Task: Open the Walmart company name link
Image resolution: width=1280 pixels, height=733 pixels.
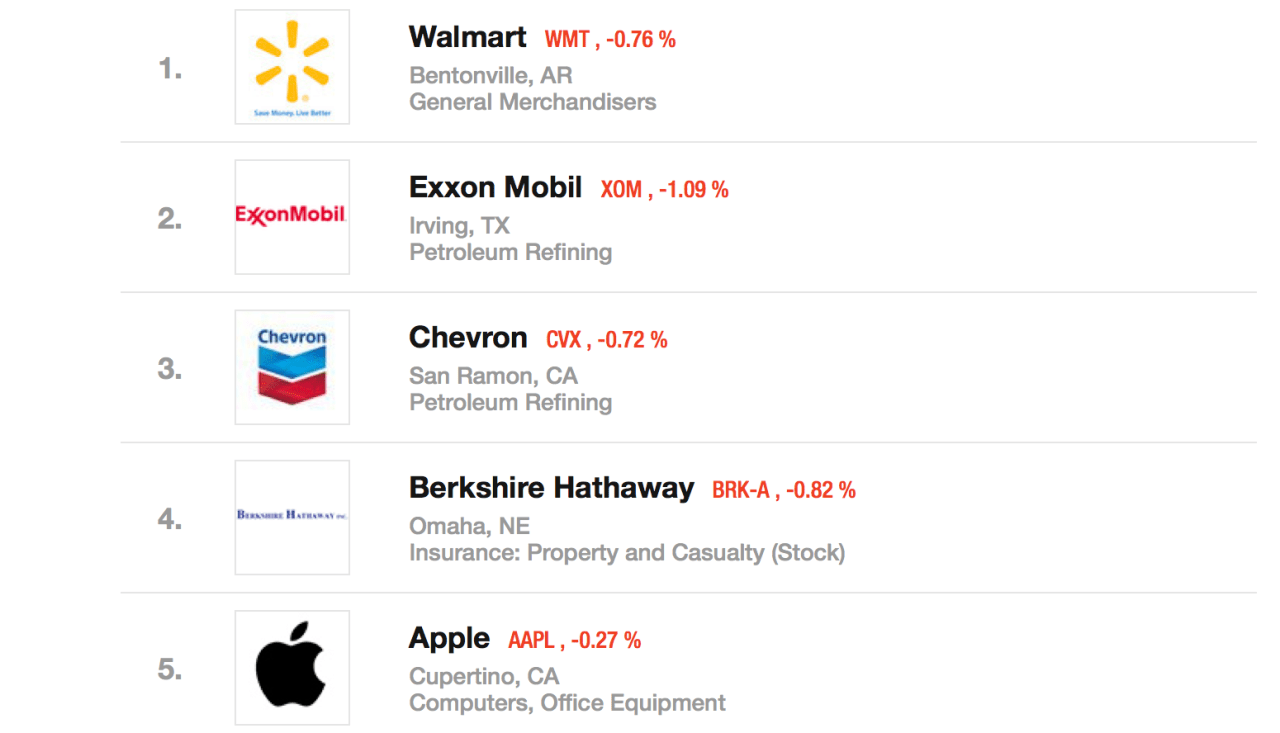Action: point(467,38)
